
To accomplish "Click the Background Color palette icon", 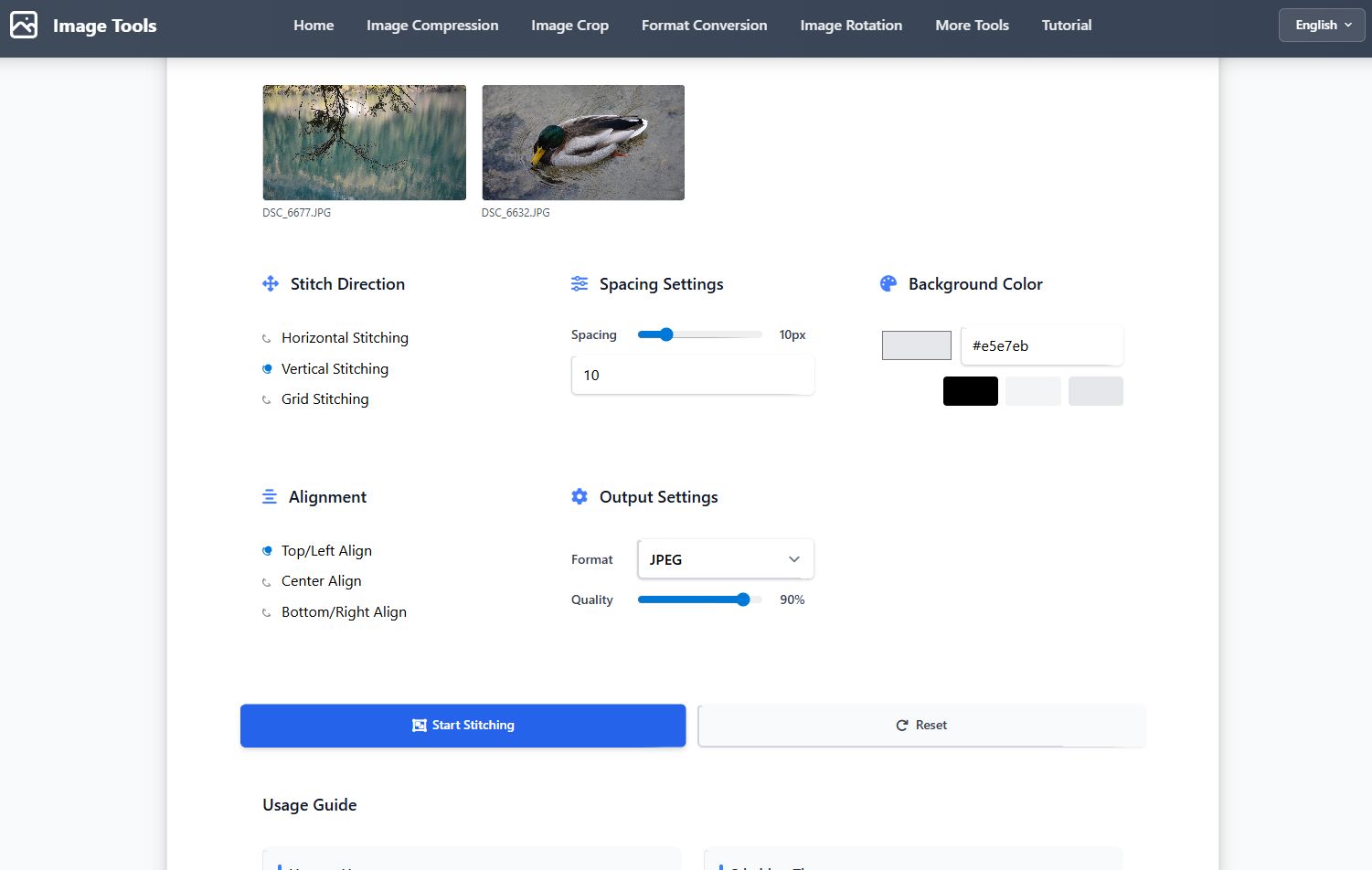I will [888, 284].
